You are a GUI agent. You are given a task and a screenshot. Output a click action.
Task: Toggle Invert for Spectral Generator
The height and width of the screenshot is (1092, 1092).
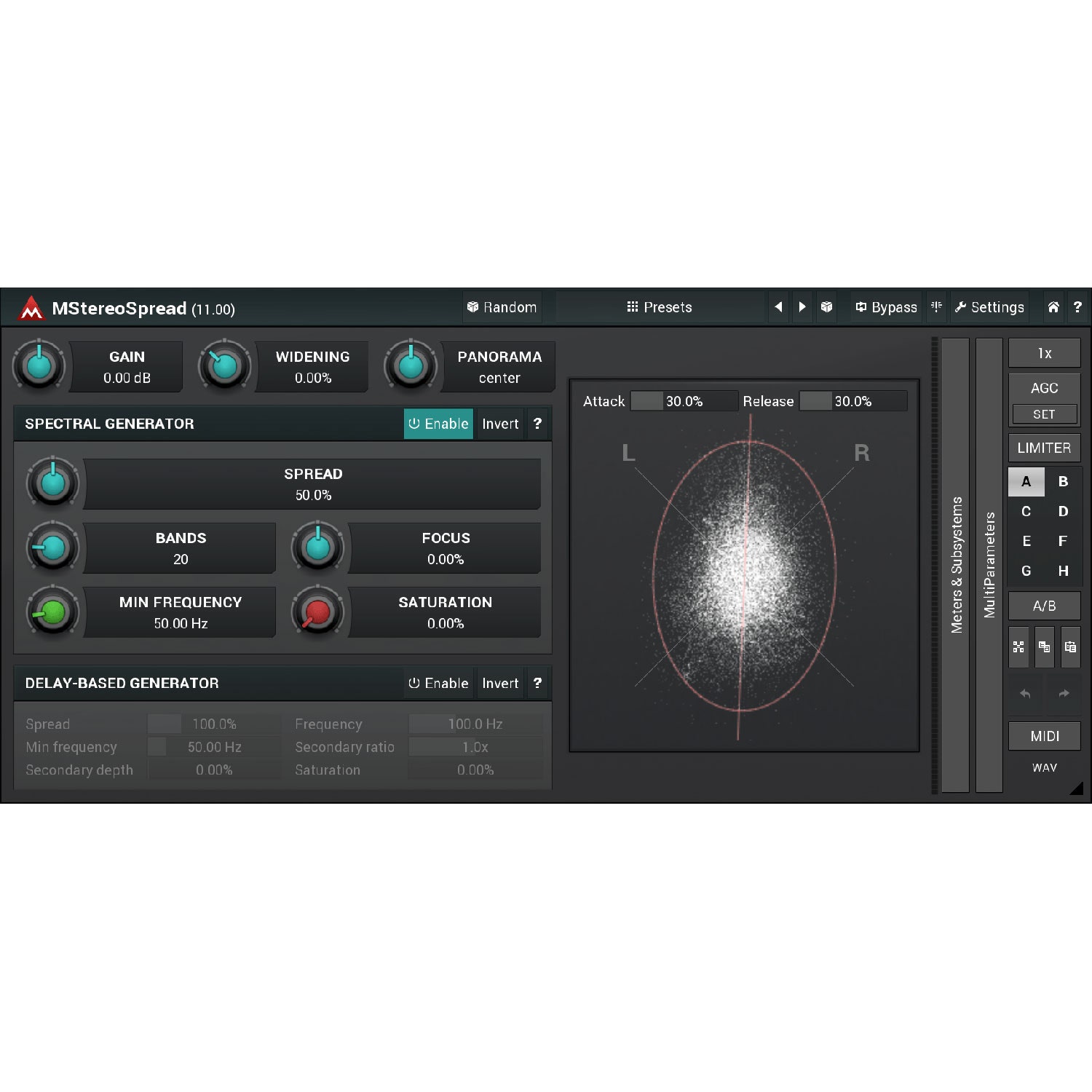500,424
